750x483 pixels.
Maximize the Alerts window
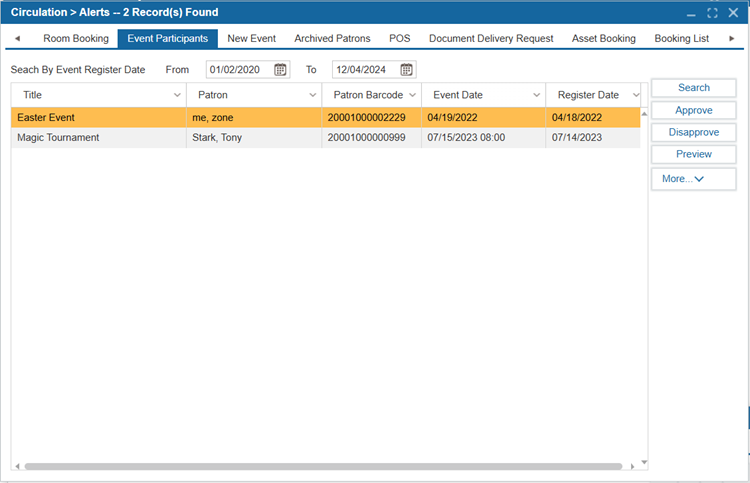[713, 13]
